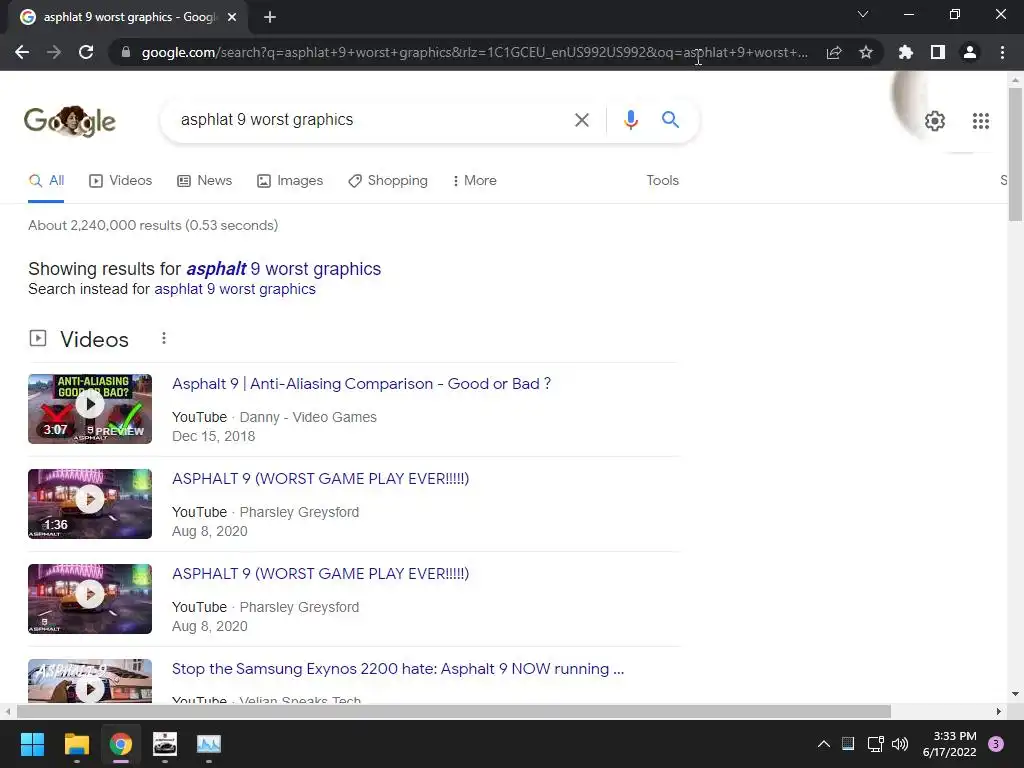
Task: Toggle Chrome side panel
Action: 938,52
